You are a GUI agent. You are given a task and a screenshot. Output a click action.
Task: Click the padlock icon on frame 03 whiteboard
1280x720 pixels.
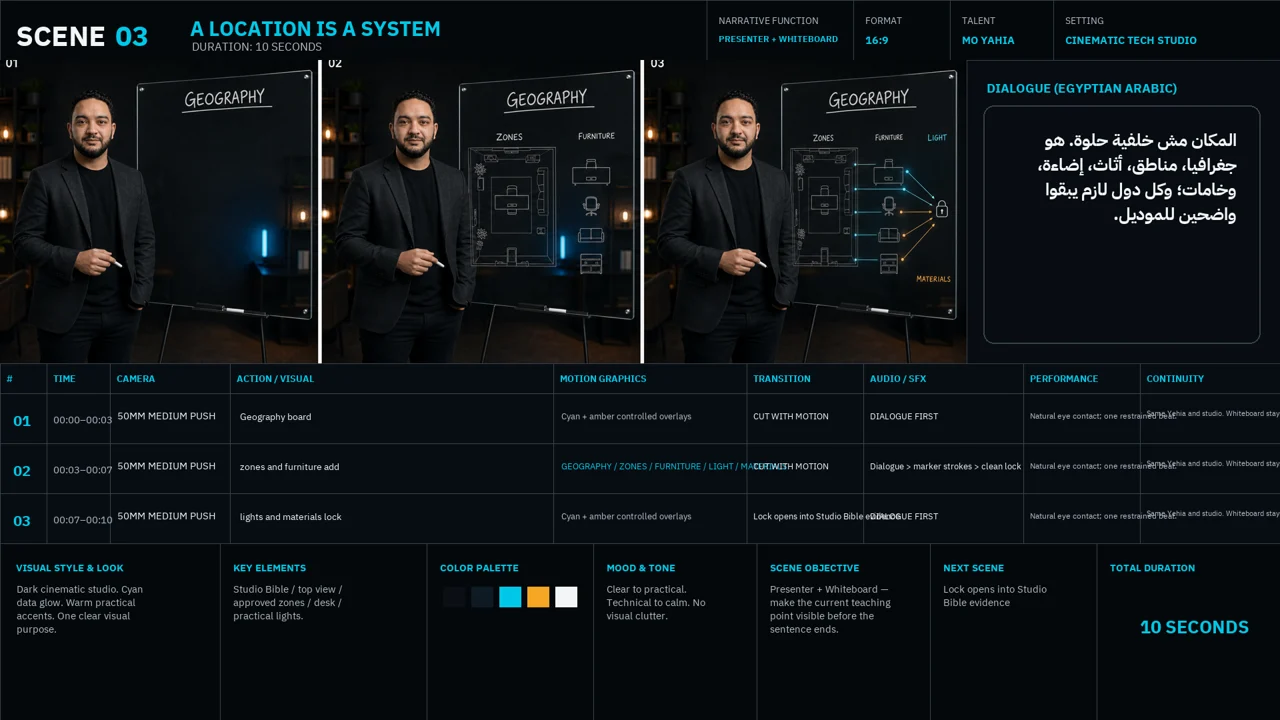(941, 208)
